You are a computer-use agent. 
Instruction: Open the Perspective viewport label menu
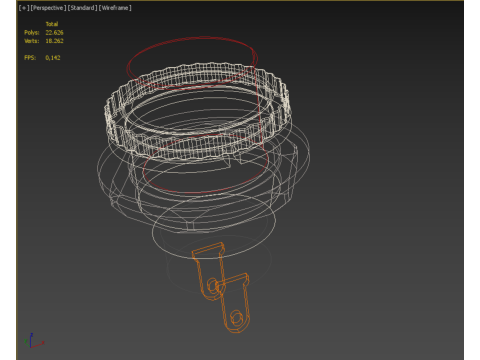[49, 8]
